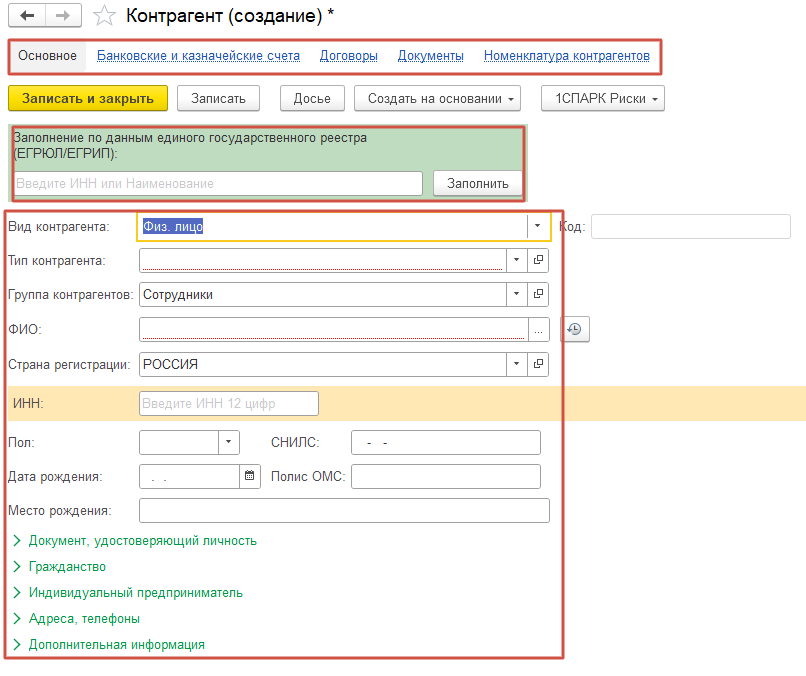Open Банковские и казначейские счета tab

[198, 56]
